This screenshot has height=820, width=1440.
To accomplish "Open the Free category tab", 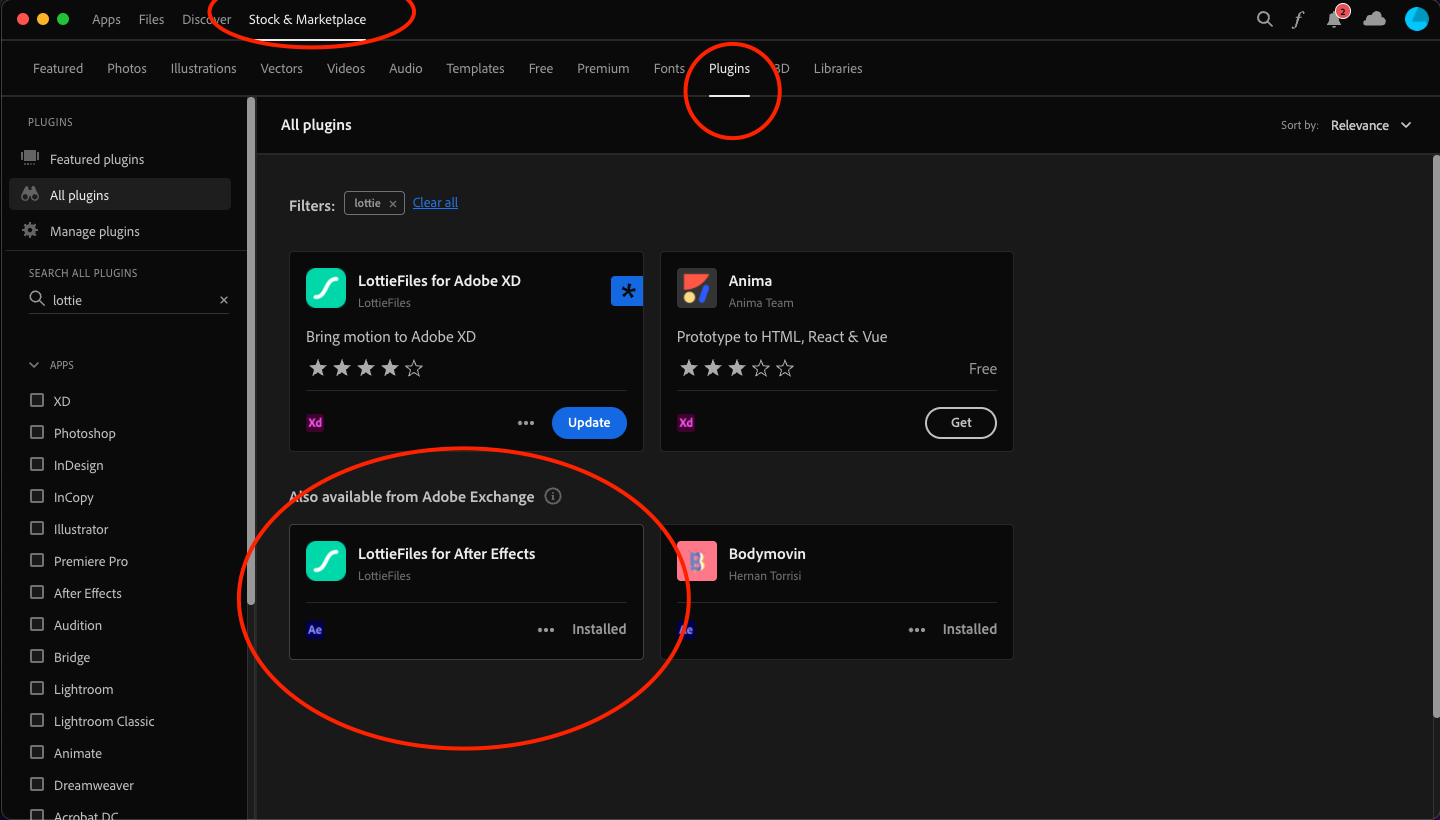I will (541, 68).
